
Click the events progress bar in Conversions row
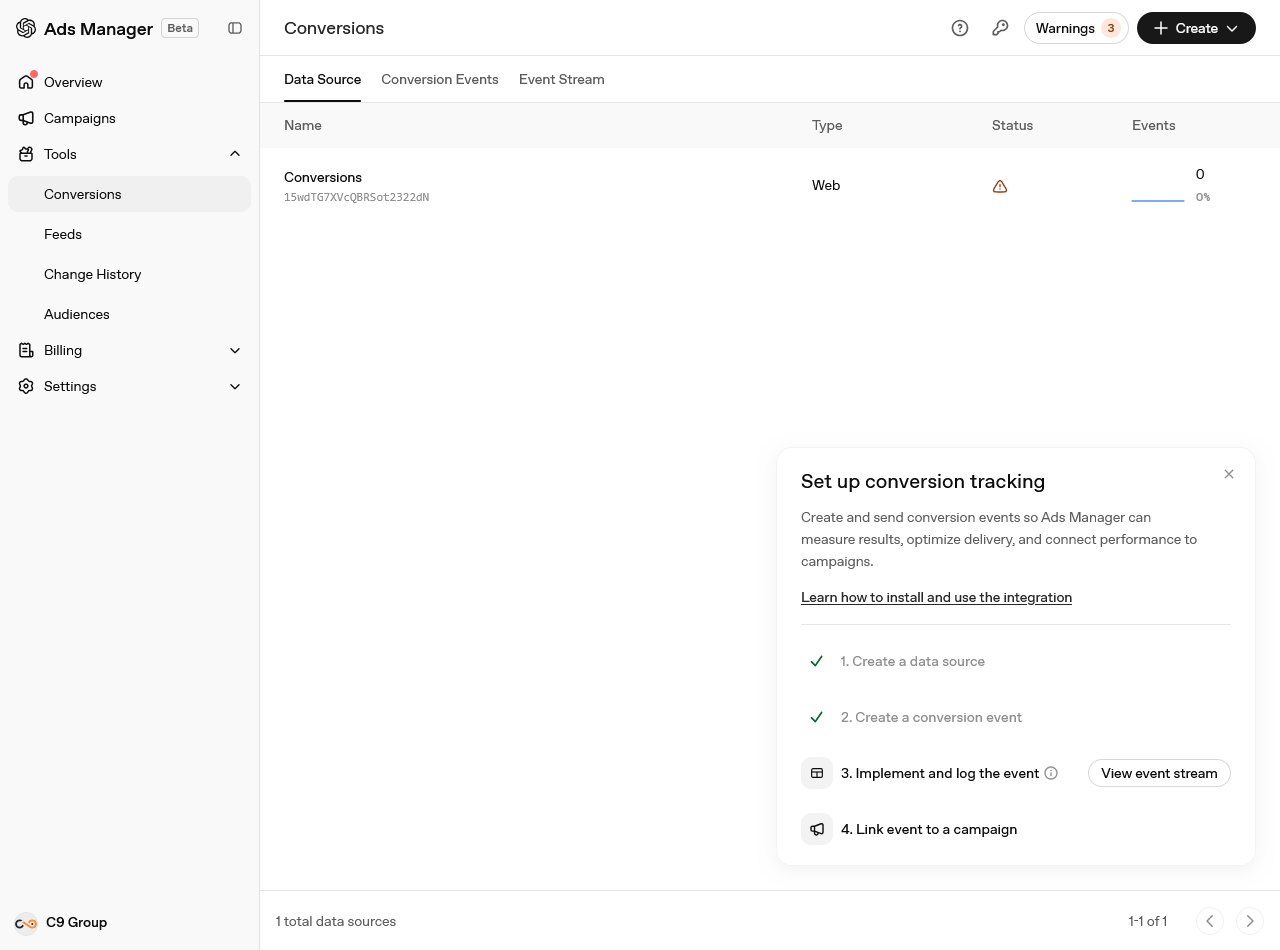1158,200
